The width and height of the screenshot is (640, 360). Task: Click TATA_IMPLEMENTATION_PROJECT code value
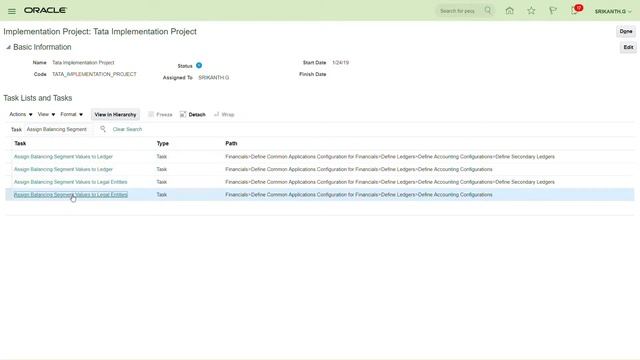(94, 74)
